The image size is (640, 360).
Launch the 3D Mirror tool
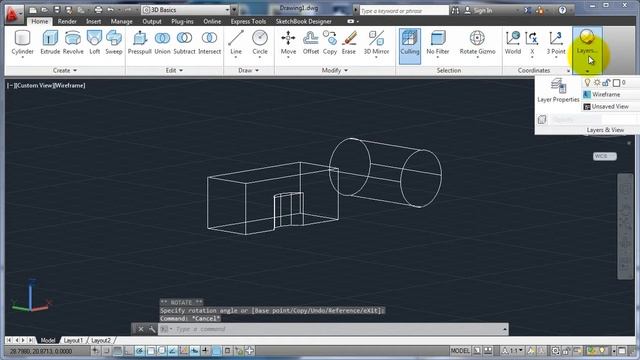point(376,43)
